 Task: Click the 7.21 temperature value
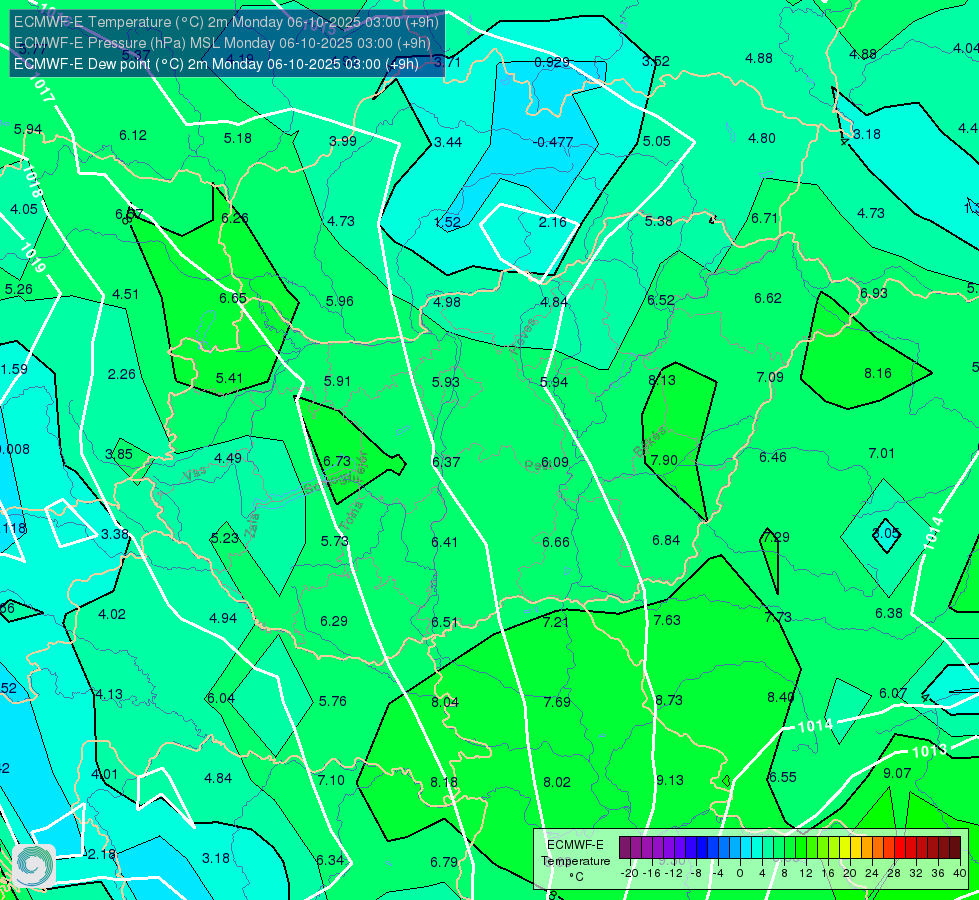point(556,622)
